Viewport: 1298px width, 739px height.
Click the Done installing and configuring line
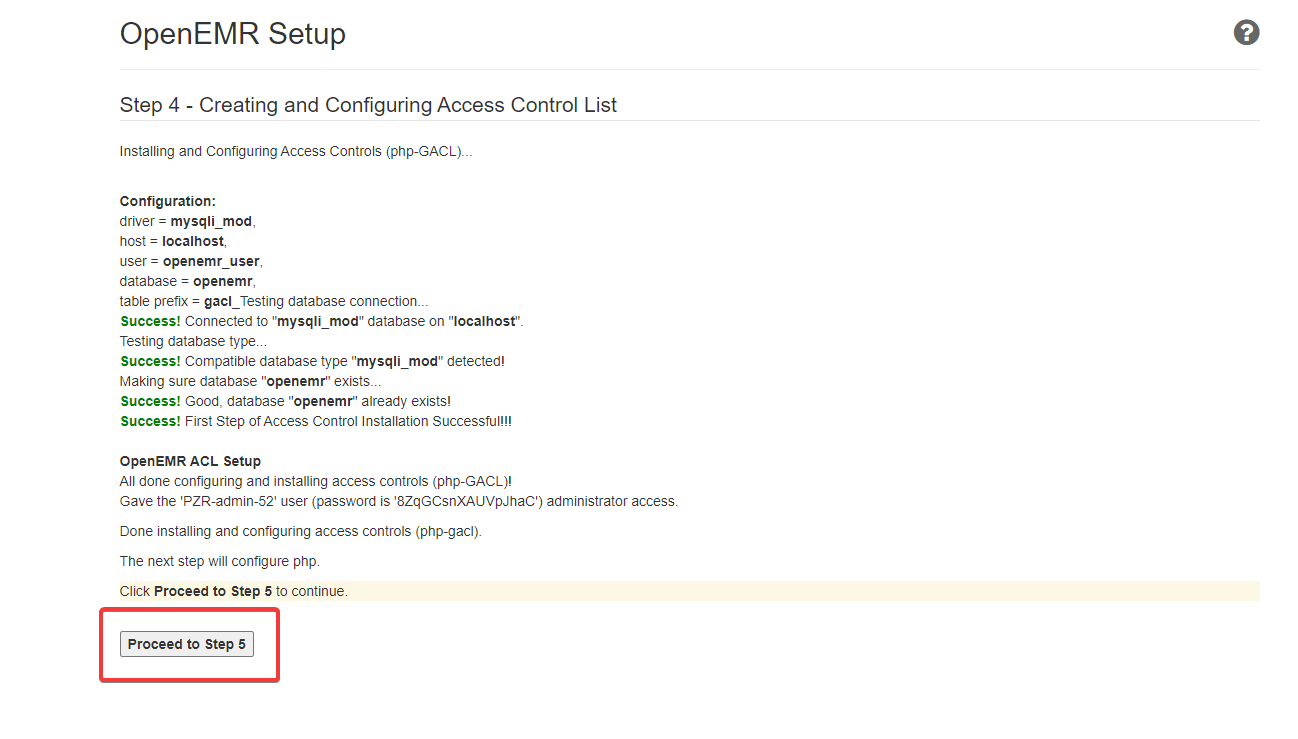pyautogui.click(x=301, y=531)
